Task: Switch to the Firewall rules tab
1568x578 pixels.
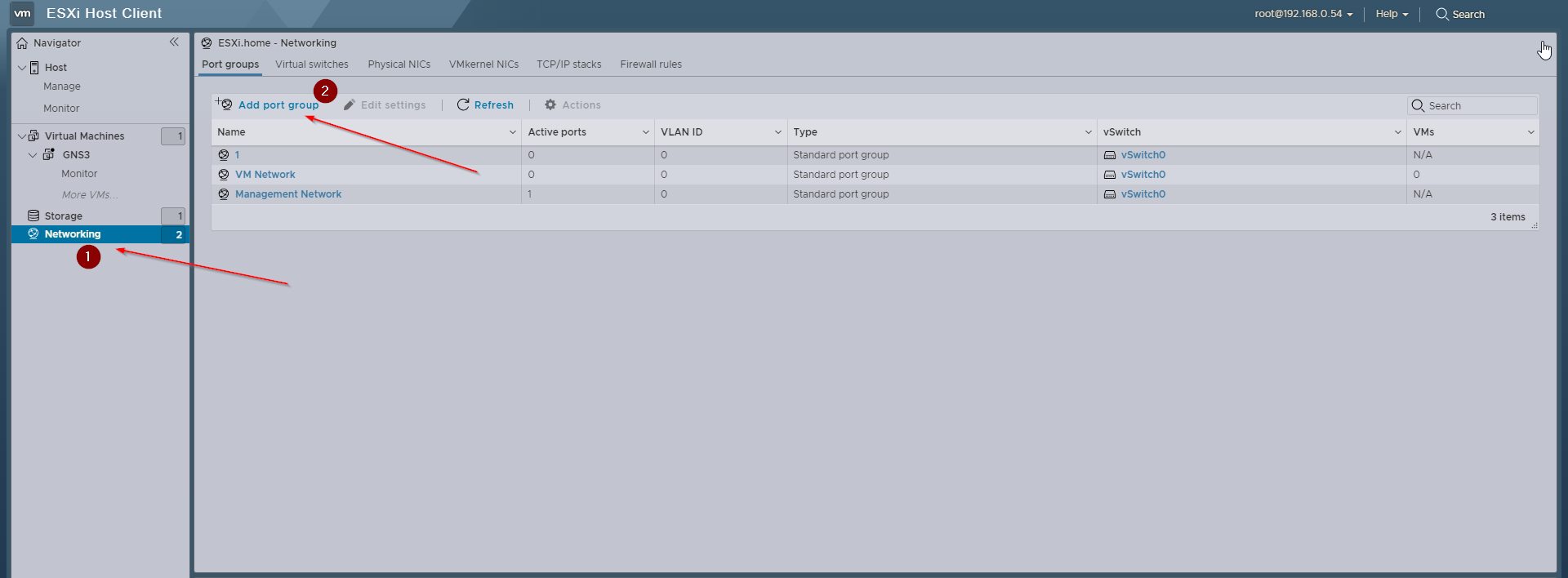Action: tap(650, 64)
